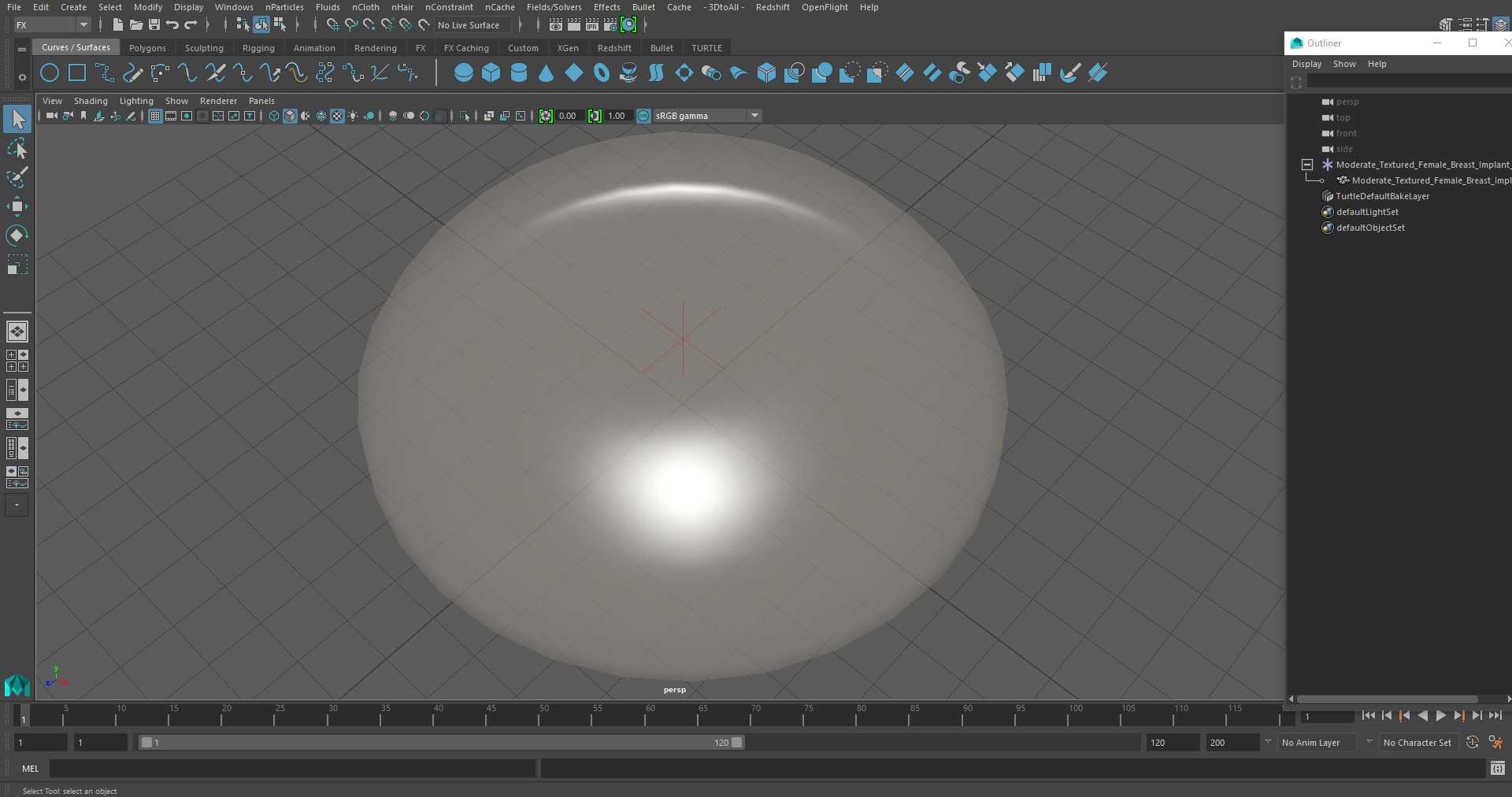The width and height of the screenshot is (1512, 797).
Task: Open the Fields/Solvers menu
Action: (x=554, y=7)
